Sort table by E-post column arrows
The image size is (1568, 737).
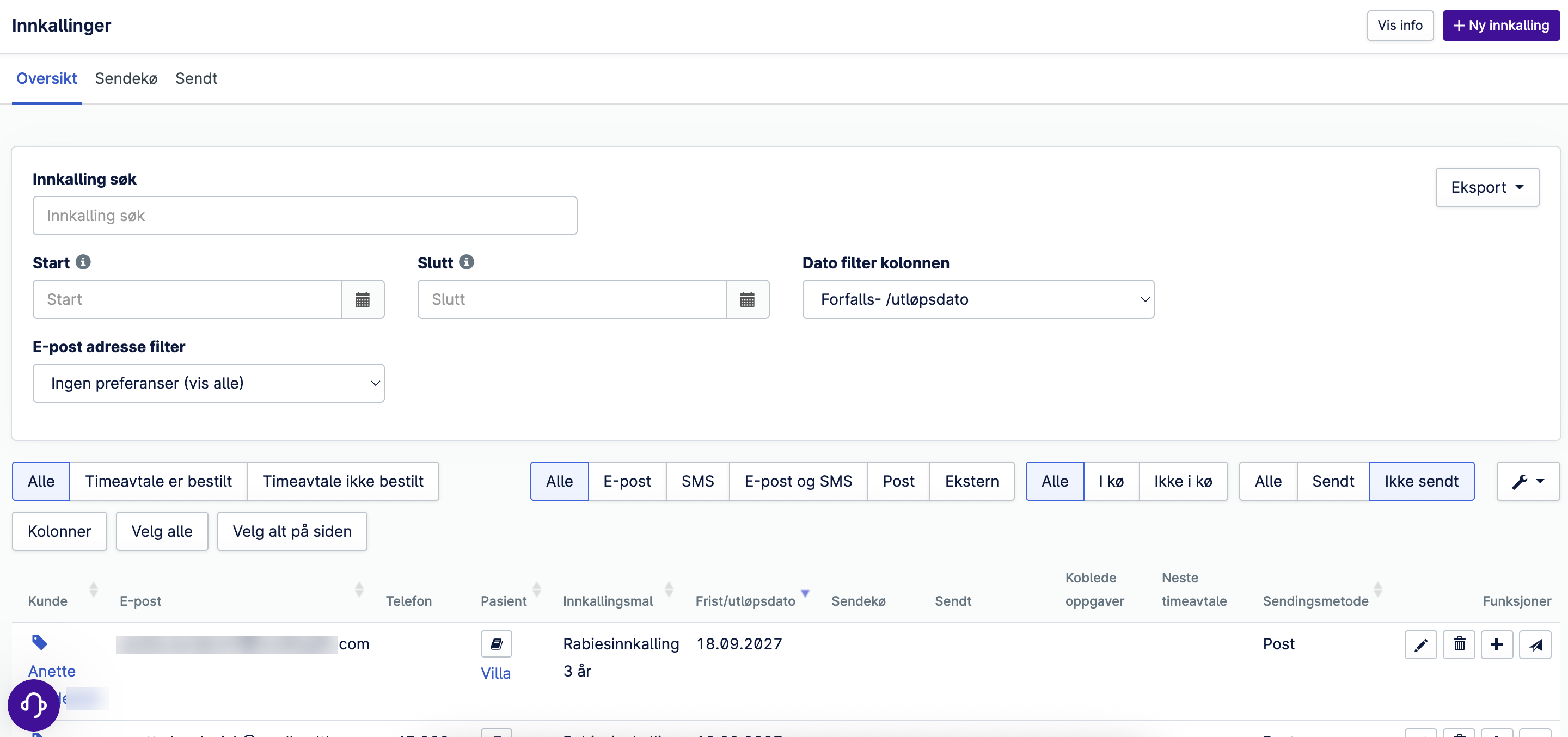click(x=359, y=589)
